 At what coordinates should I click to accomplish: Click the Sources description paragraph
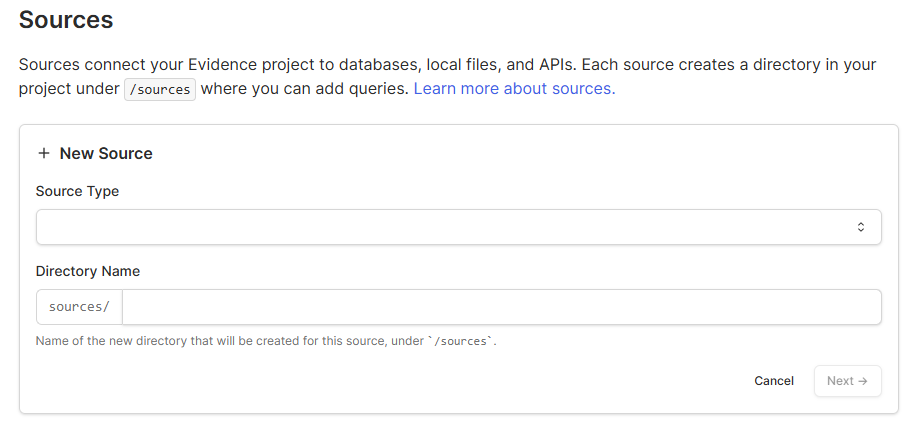pyautogui.click(x=448, y=76)
